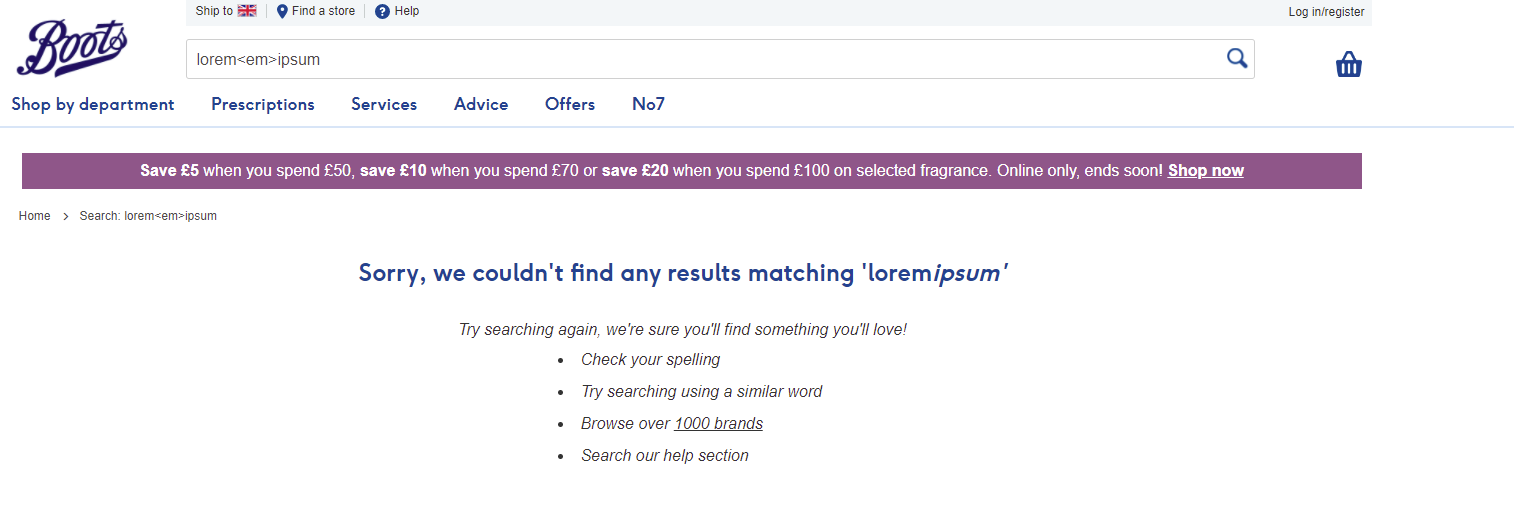This screenshot has height=509, width=1514.
Task: Follow the Shop now link in the banner
Action: coord(1206,170)
